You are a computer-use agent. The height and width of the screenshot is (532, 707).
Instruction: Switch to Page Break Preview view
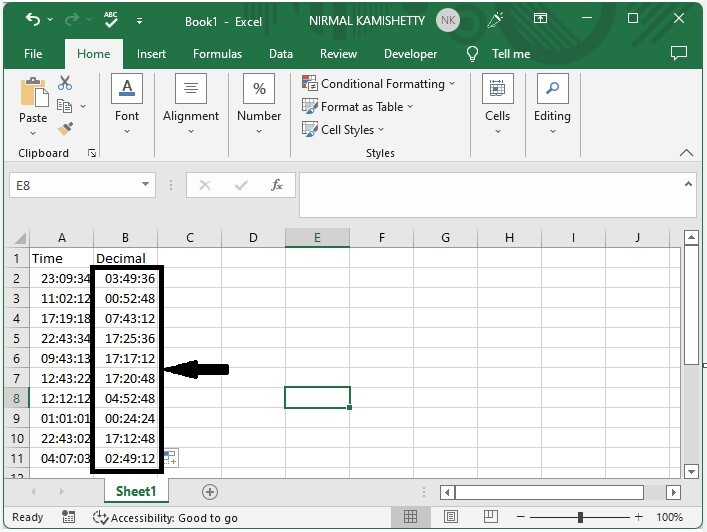point(490,517)
